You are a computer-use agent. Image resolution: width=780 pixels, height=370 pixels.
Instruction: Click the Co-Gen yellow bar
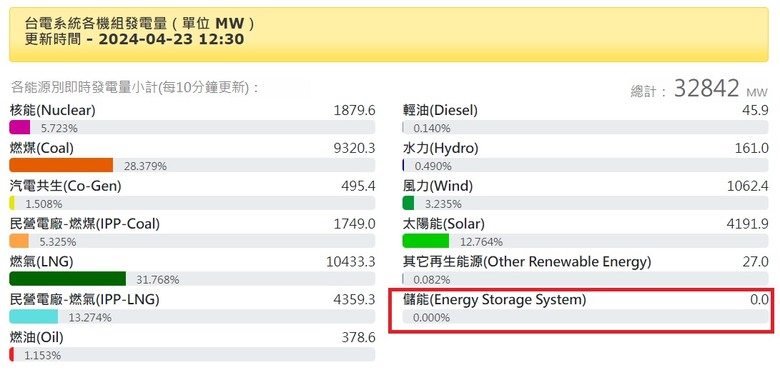coord(12,203)
